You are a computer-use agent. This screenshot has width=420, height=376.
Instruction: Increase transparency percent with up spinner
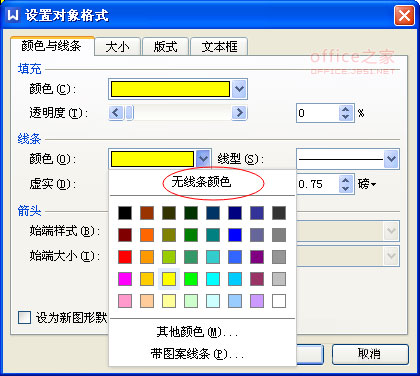(x=346, y=109)
